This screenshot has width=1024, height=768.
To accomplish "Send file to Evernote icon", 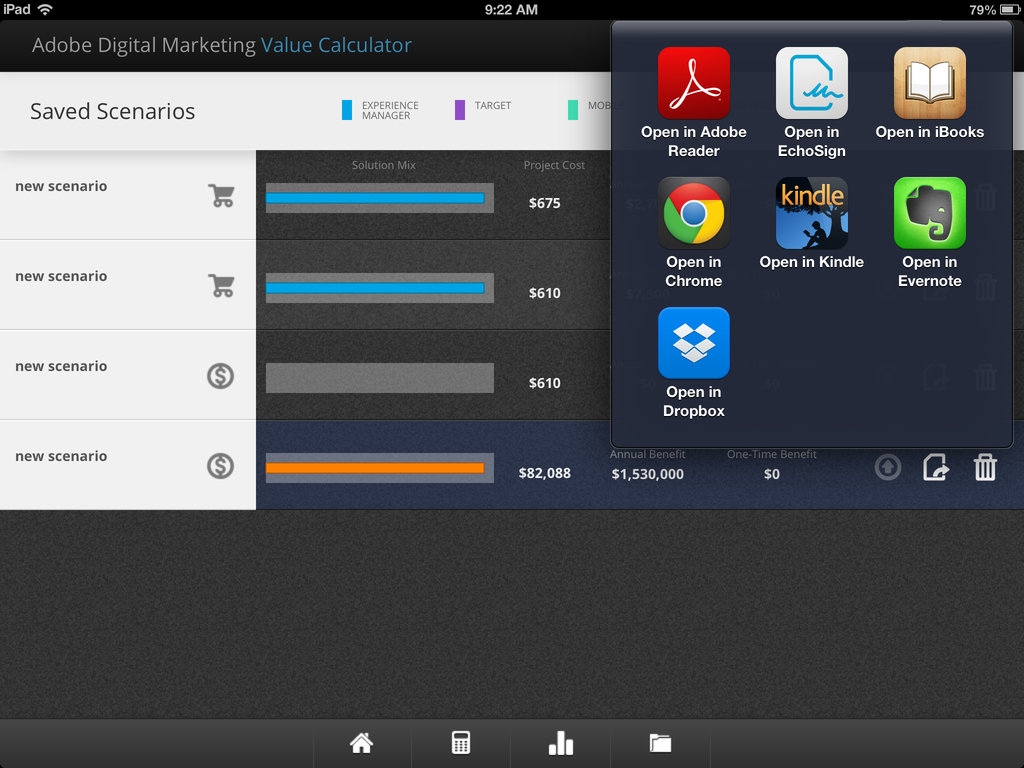I will pos(929,213).
